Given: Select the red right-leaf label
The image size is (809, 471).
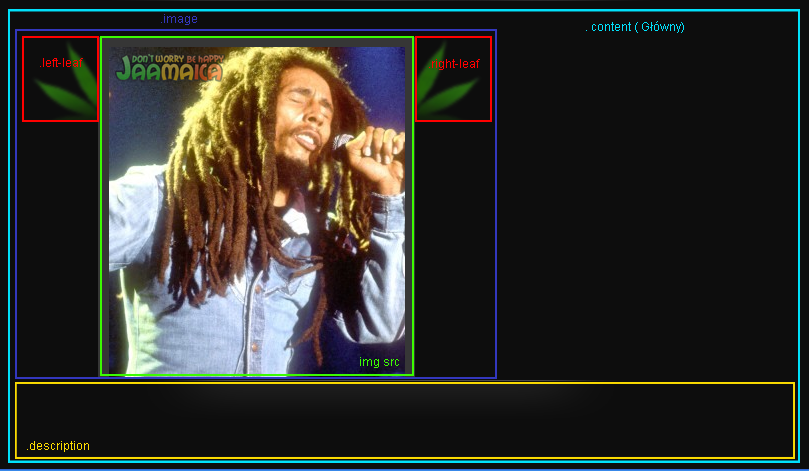Looking at the screenshot, I should coord(454,63).
